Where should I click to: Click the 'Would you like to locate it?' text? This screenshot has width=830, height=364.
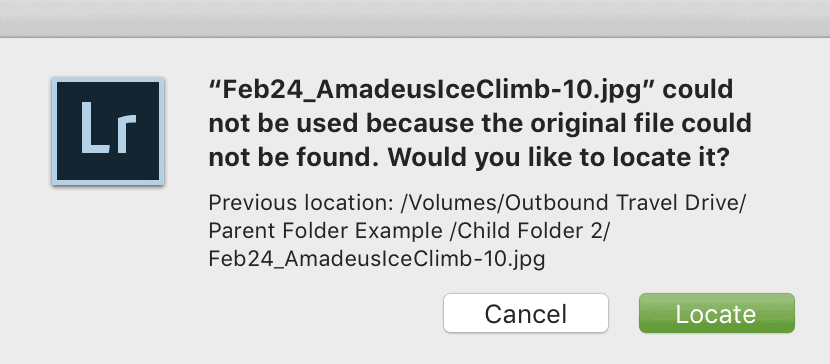[562, 157]
